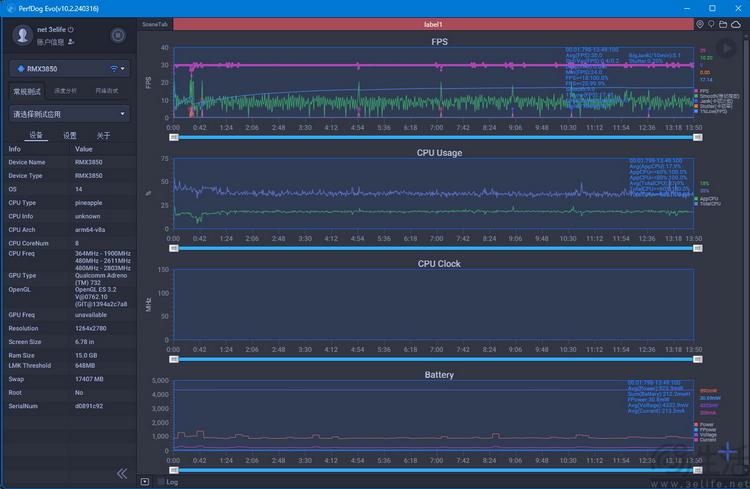The image size is (750, 489).
Task: Collapse left panel with double chevron icon
Action: click(122, 474)
